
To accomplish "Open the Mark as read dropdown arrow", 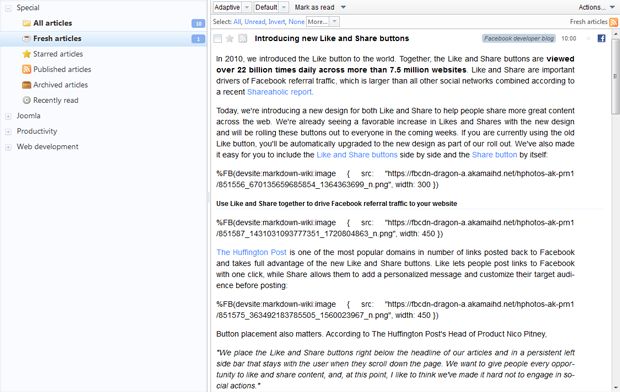I will [343, 7].
